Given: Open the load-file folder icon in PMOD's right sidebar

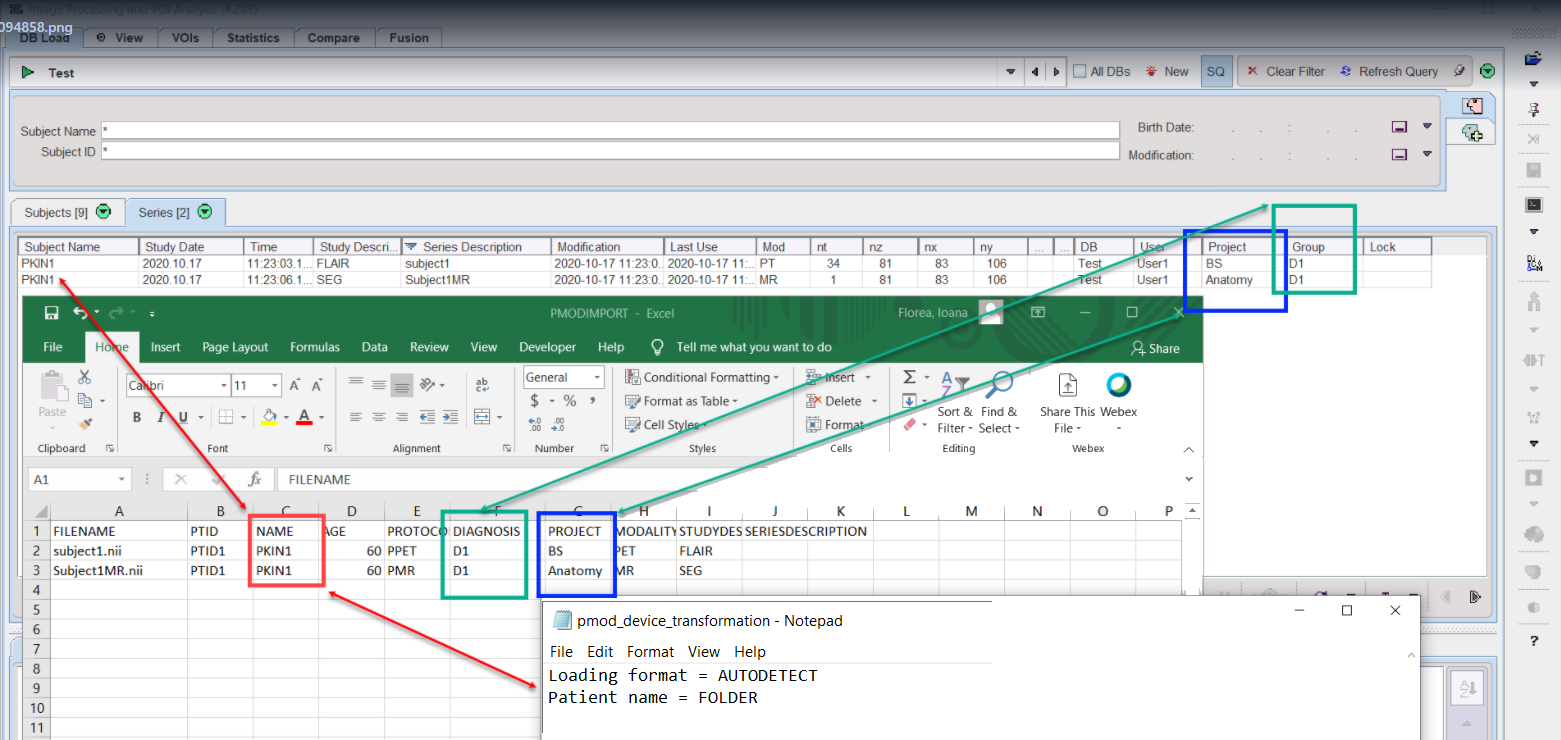Looking at the screenshot, I should pyautogui.click(x=1533, y=58).
